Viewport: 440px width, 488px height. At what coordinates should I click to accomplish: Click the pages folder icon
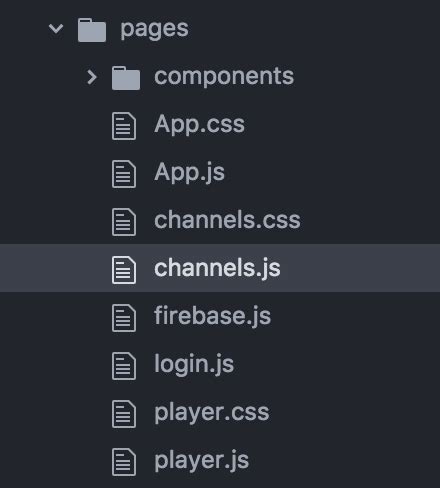[92, 30]
